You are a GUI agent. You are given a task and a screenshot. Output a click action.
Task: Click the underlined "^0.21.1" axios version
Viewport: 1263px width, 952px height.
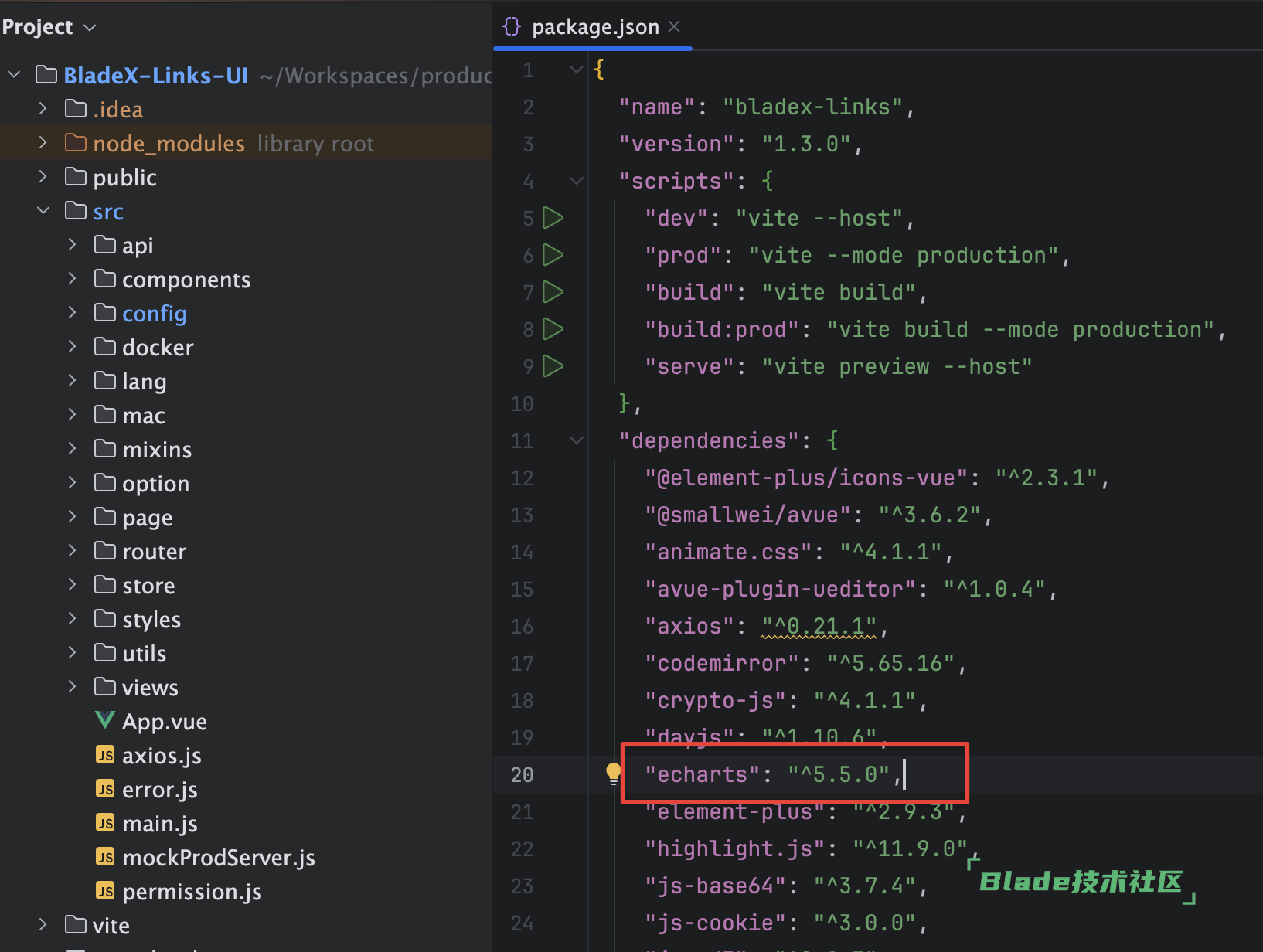point(819,626)
